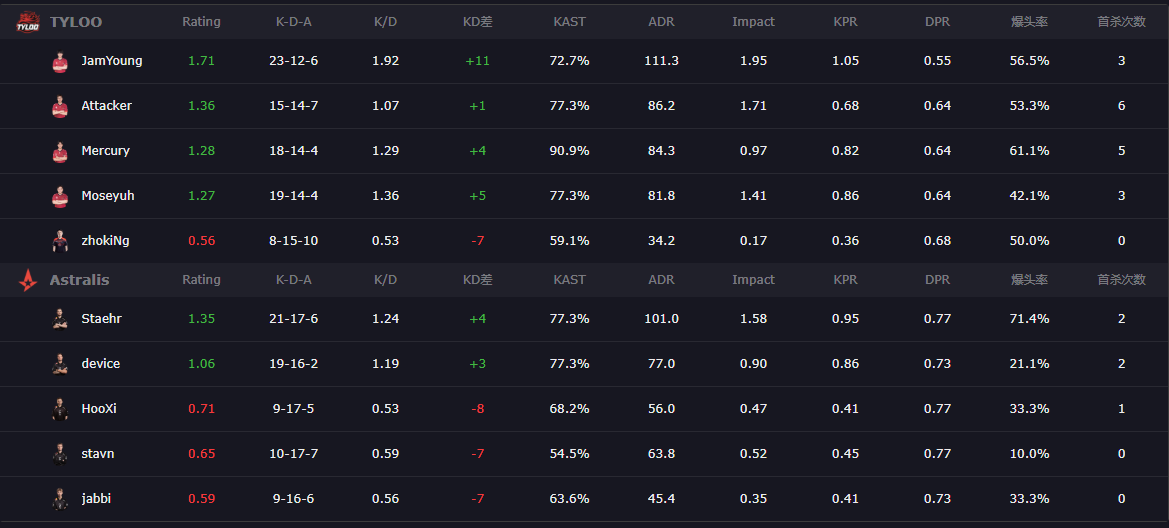This screenshot has height=528, width=1169.
Task: Click jabbi's player avatar
Action: point(60,499)
